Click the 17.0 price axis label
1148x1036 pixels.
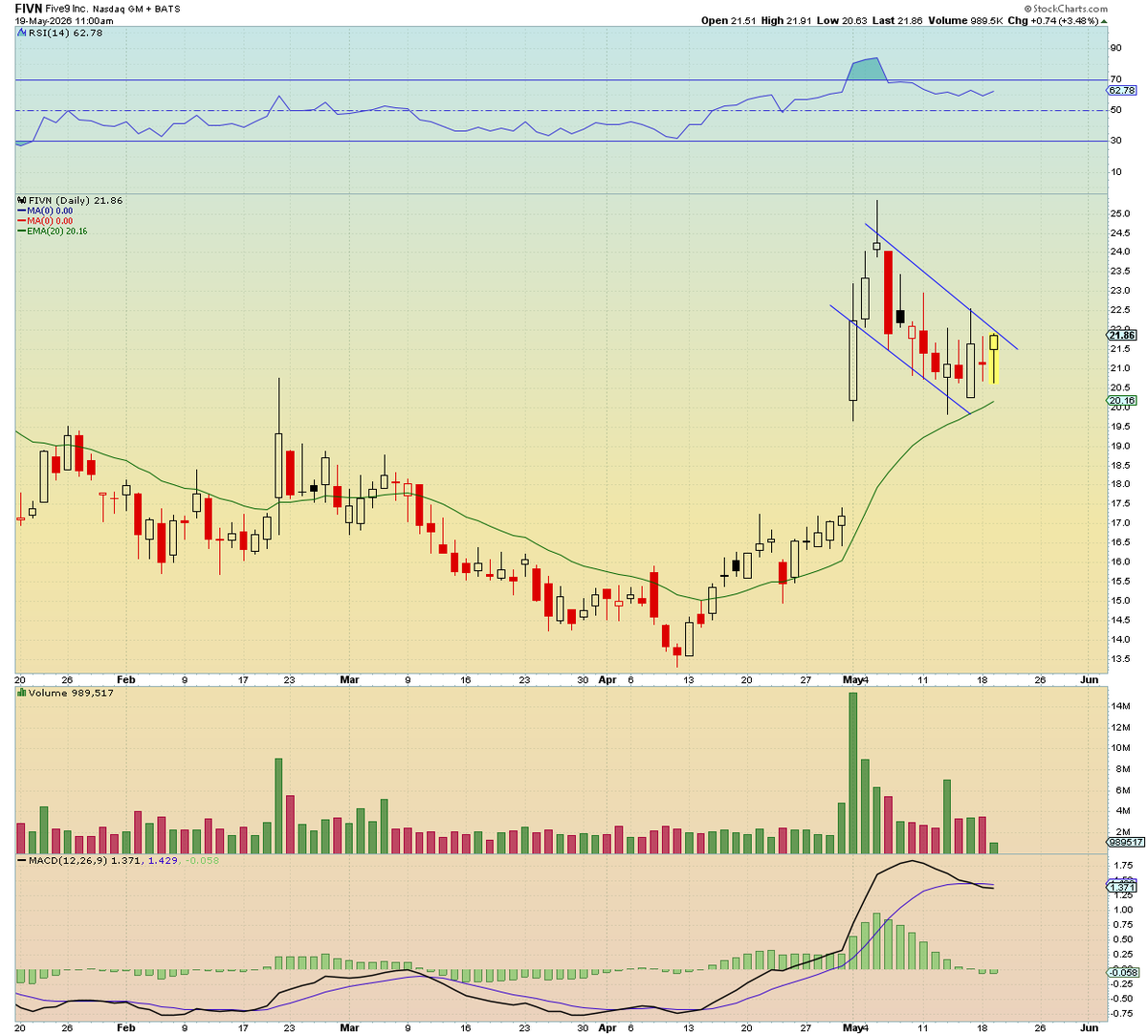[1120, 523]
